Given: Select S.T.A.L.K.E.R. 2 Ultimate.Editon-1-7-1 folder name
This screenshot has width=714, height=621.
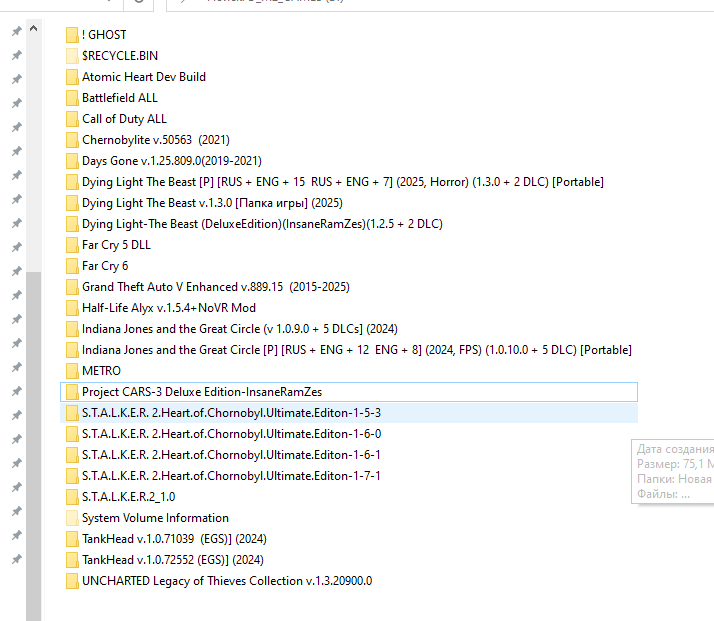Looking at the screenshot, I should click(x=231, y=476).
